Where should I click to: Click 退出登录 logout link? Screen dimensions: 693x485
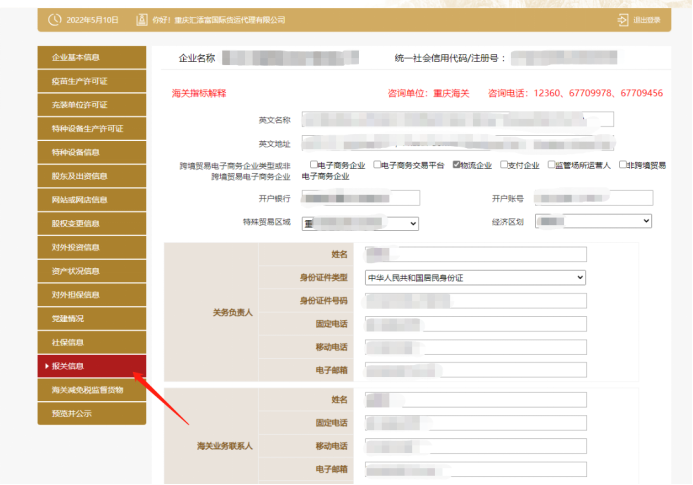pyautogui.click(x=647, y=20)
